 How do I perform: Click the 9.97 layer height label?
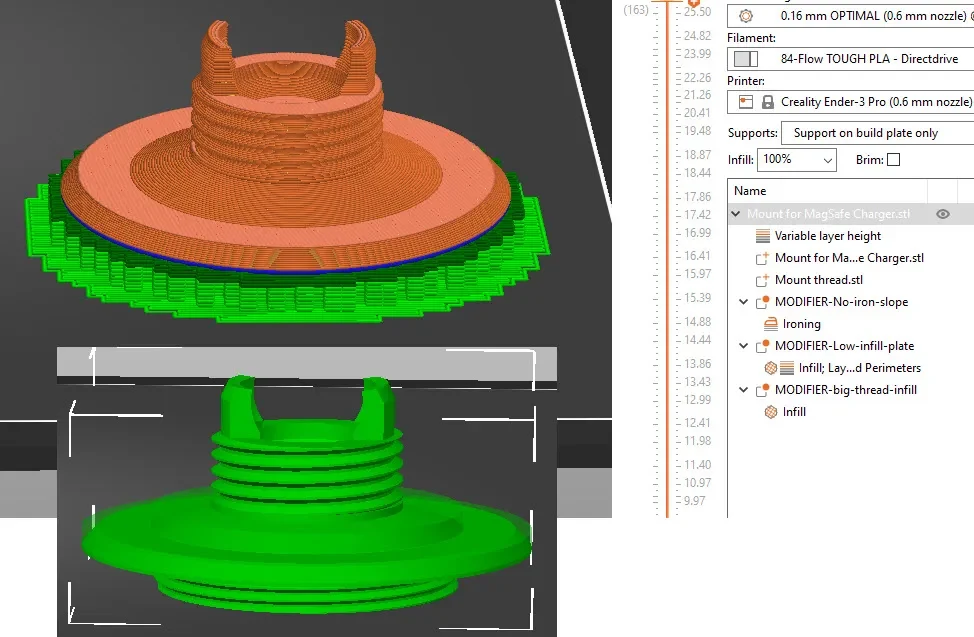click(x=694, y=501)
